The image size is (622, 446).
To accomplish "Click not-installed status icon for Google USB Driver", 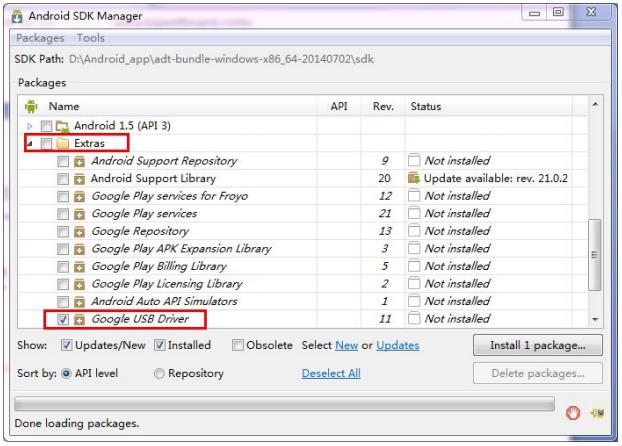I will [414, 319].
